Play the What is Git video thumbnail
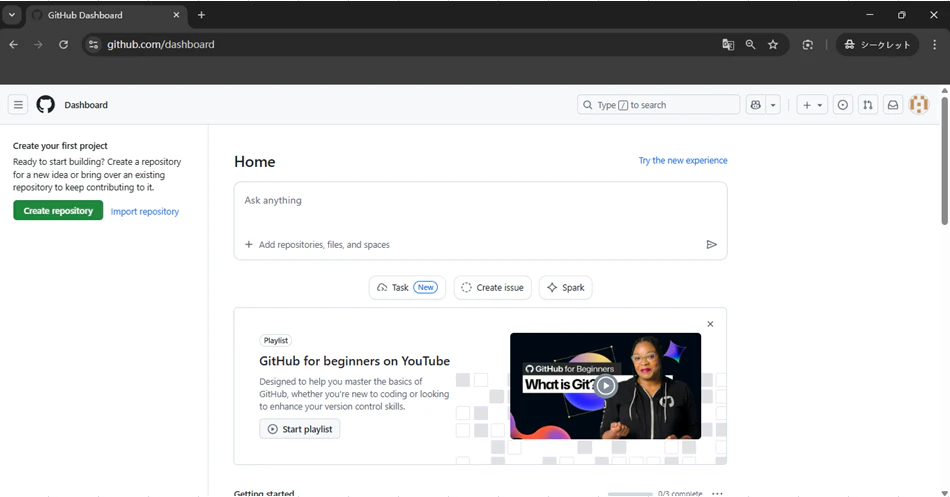 tap(605, 385)
